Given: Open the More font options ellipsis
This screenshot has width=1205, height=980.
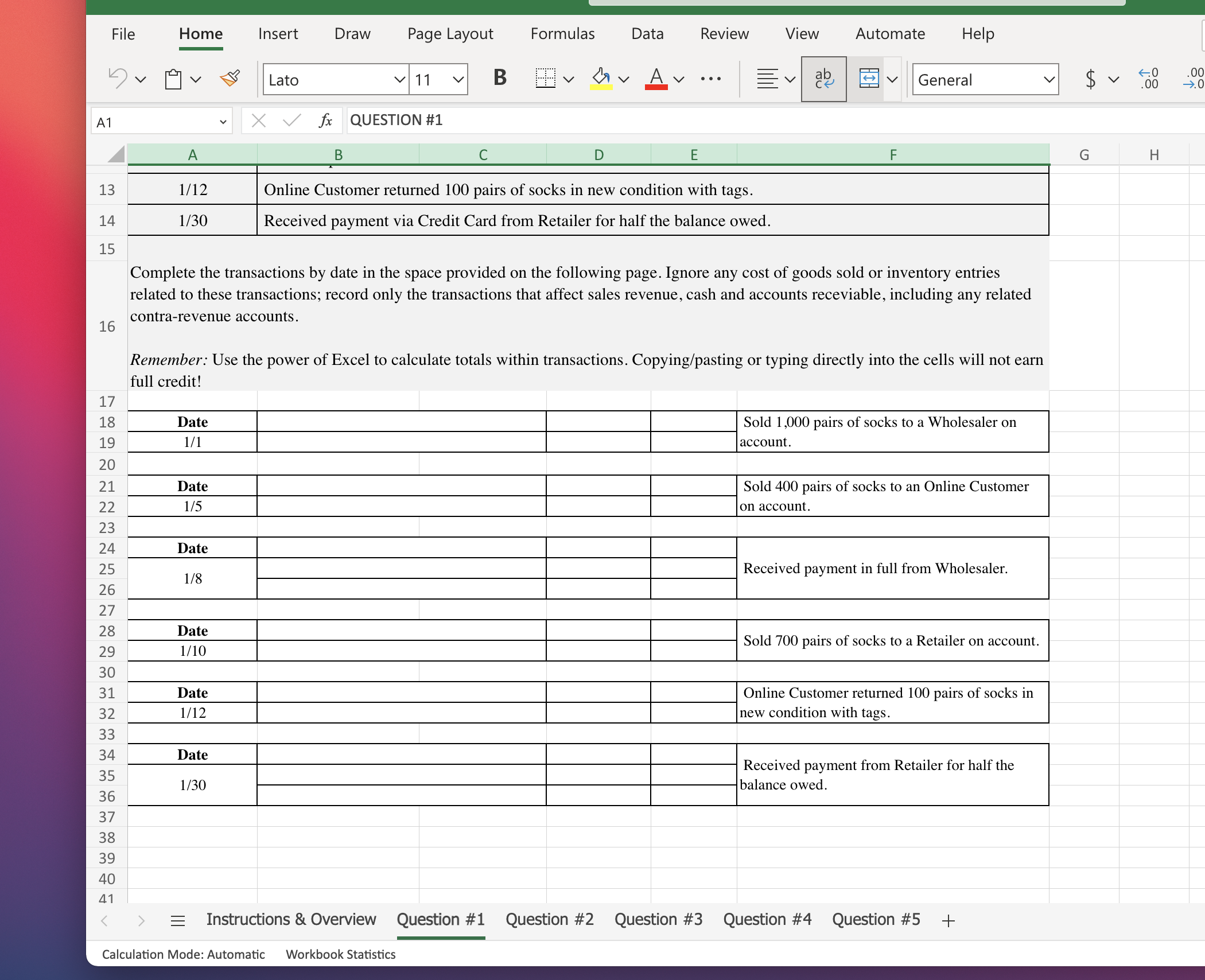Looking at the screenshot, I should point(710,79).
